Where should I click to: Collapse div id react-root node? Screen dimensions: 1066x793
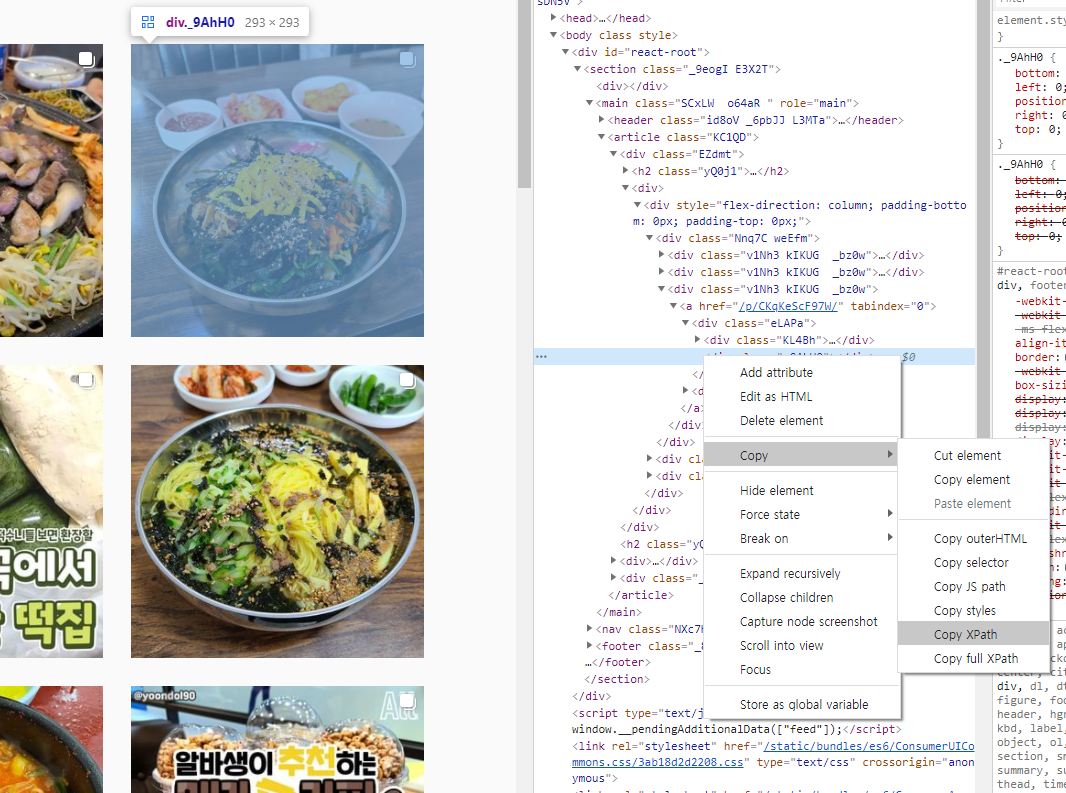click(565, 52)
